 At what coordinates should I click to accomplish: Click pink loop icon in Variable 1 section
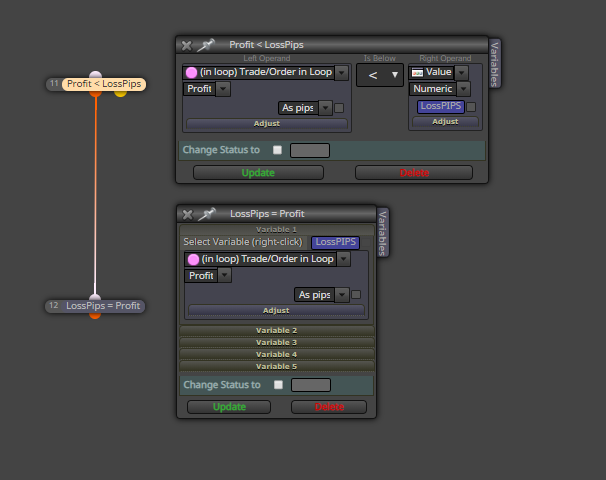click(x=193, y=259)
